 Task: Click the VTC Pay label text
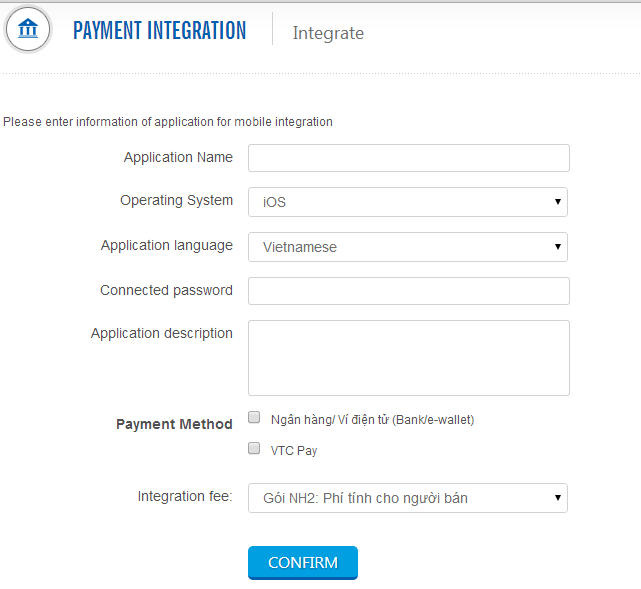coord(294,451)
